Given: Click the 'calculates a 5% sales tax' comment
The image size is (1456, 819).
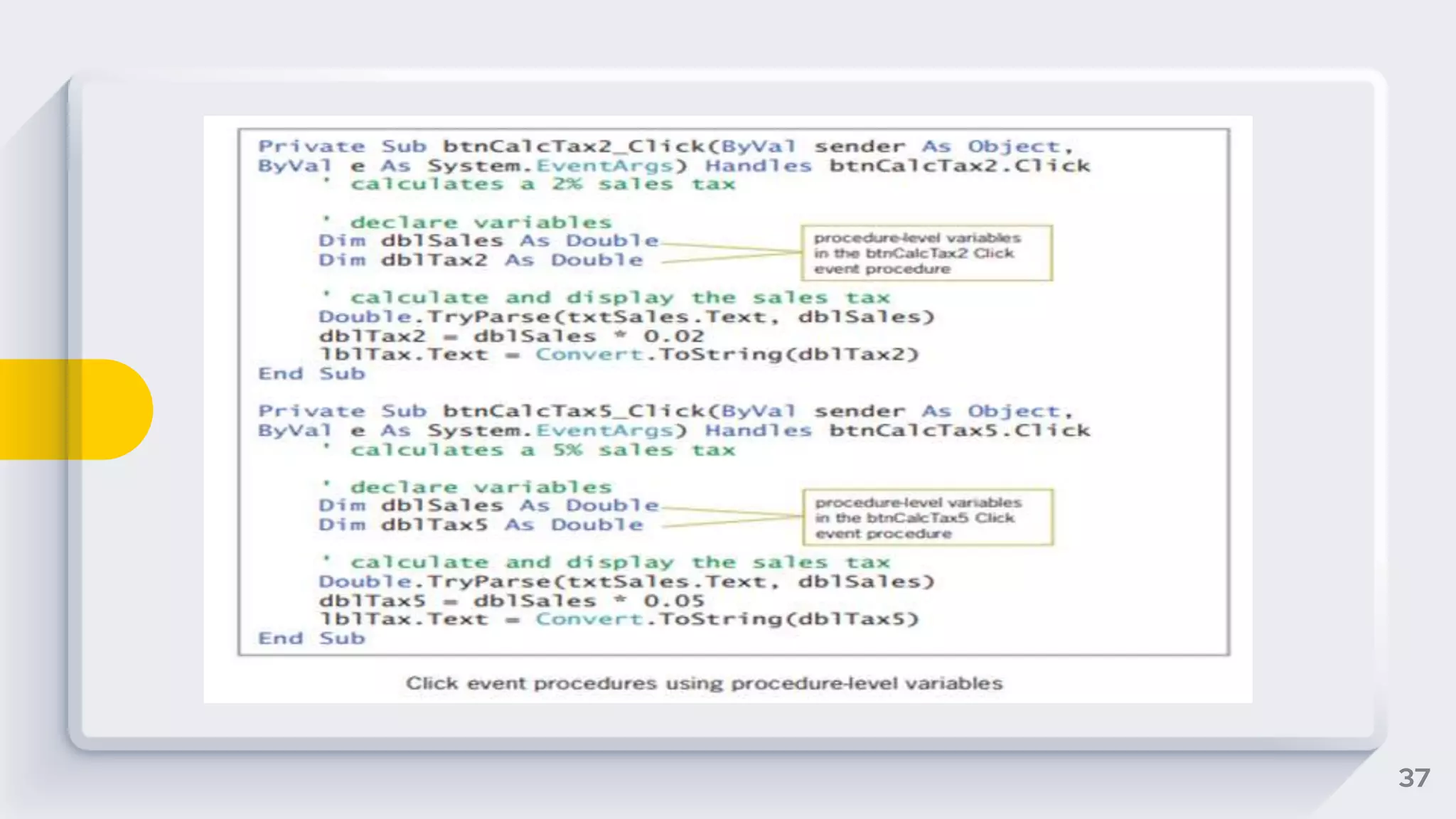Looking at the screenshot, I should click(x=542, y=450).
